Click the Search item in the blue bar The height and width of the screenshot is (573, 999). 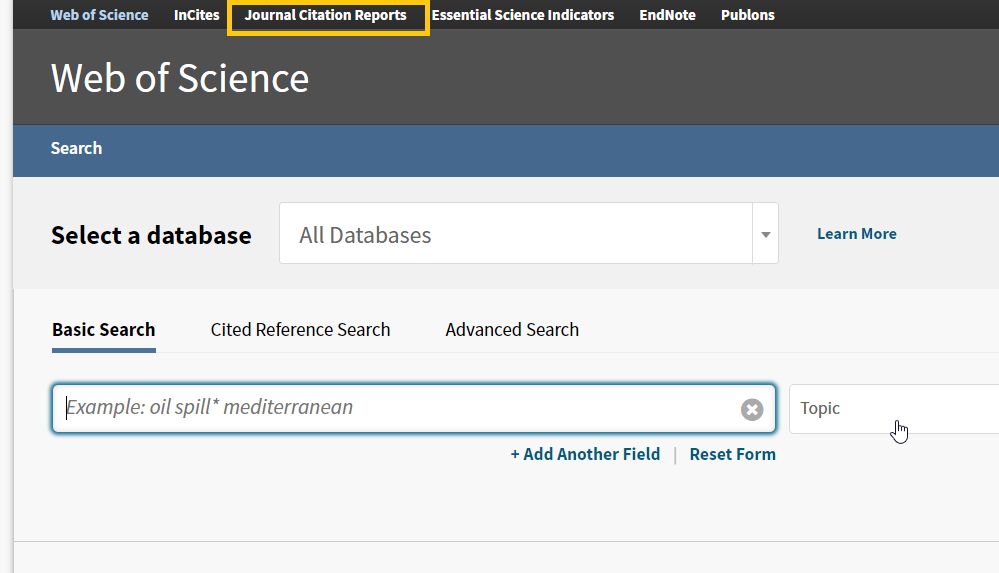[76, 148]
